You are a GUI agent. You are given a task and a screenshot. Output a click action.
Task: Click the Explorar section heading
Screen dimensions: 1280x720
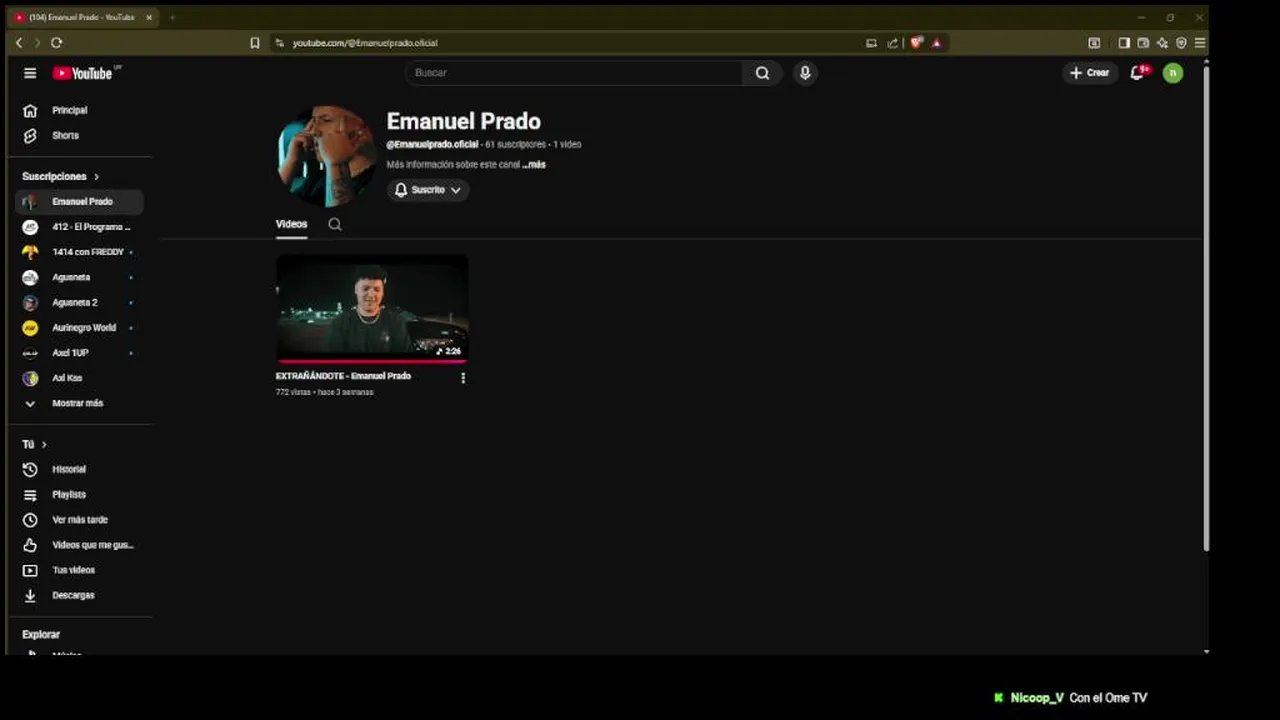click(x=41, y=634)
